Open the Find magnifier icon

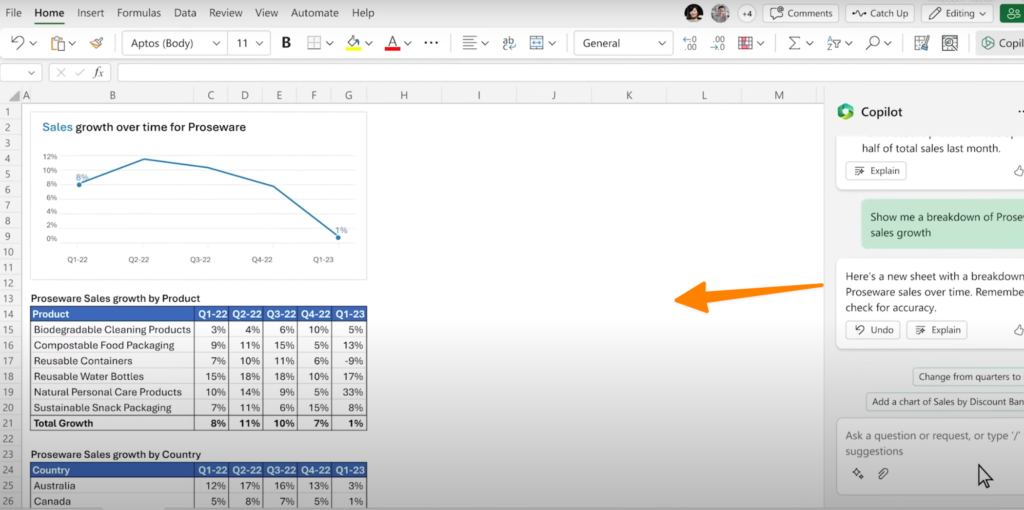tap(872, 43)
